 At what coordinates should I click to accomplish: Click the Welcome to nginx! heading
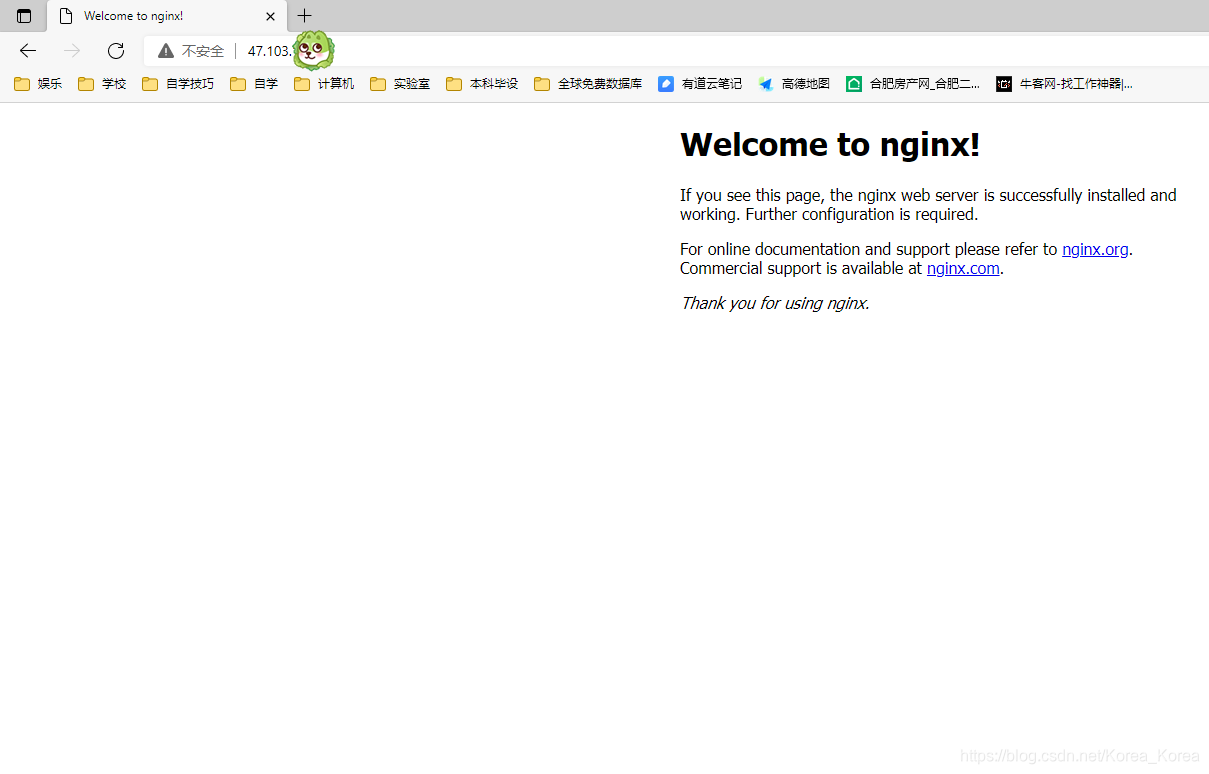pyautogui.click(x=830, y=145)
